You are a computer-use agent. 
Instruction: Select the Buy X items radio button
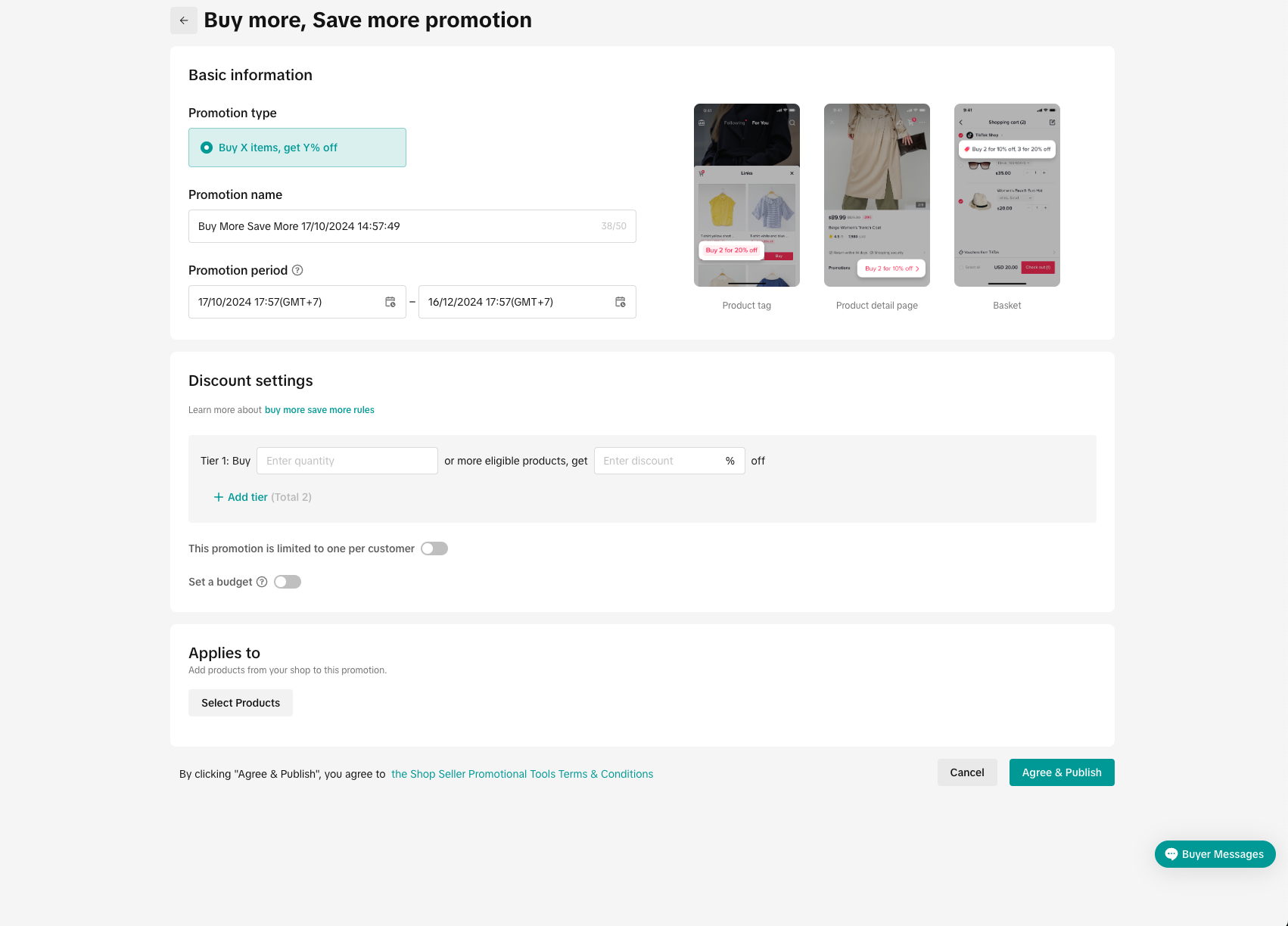click(x=207, y=148)
